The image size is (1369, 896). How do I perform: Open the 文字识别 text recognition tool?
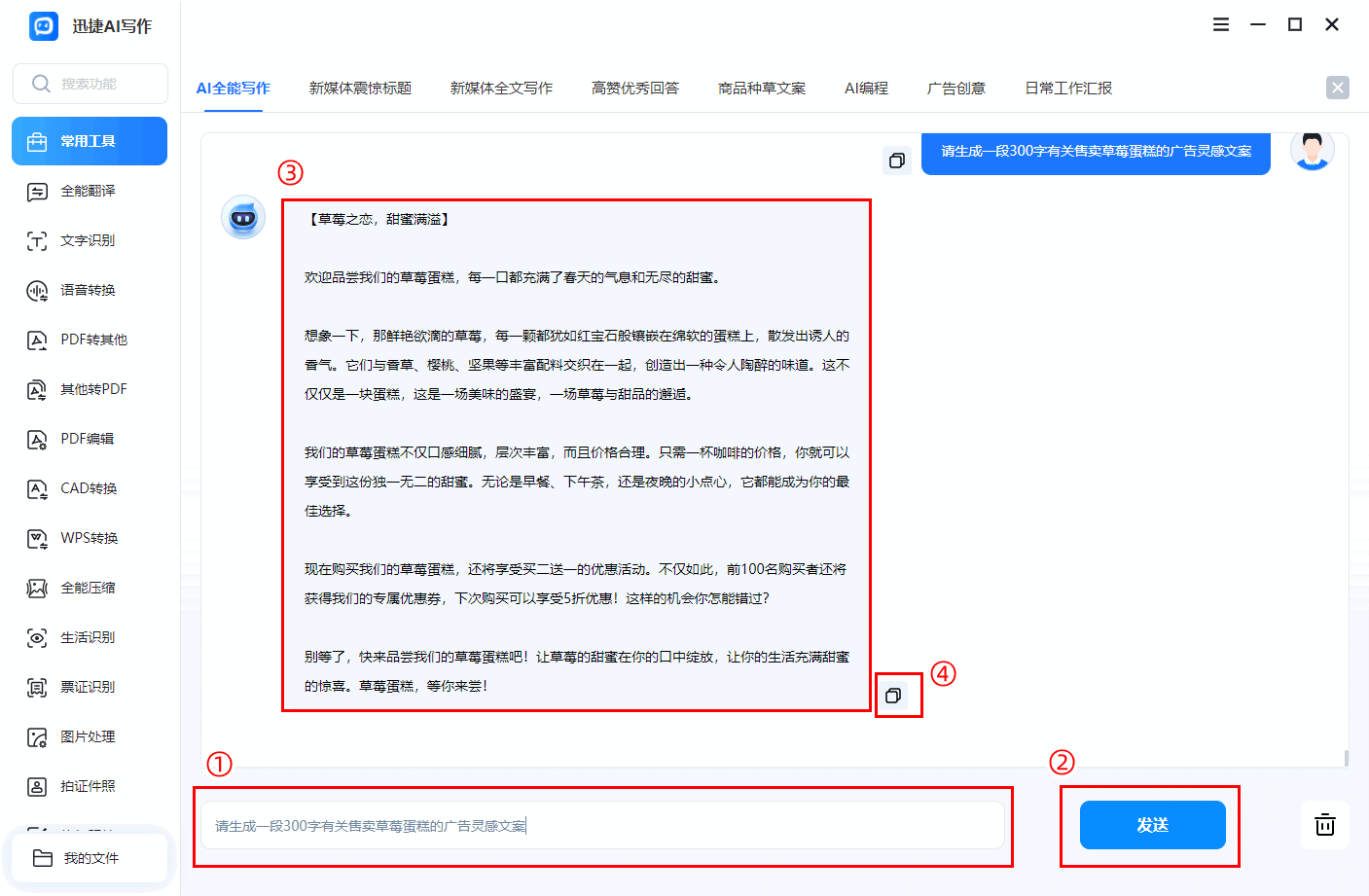pos(88,240)
